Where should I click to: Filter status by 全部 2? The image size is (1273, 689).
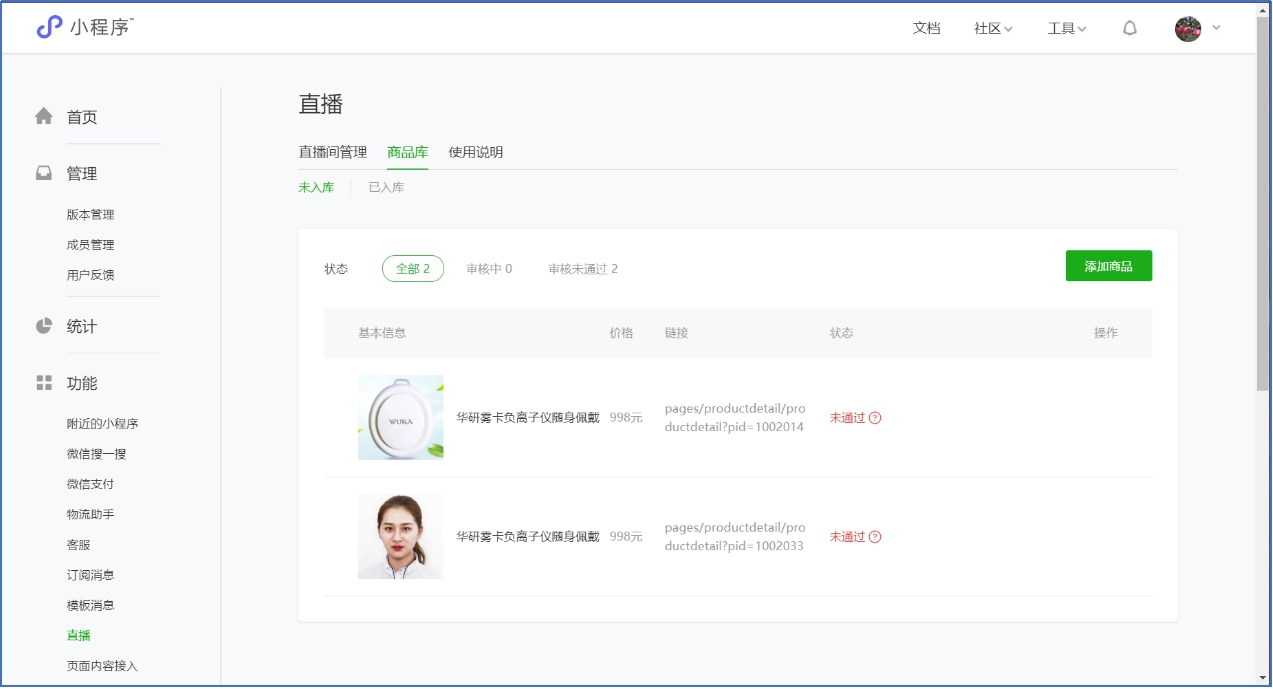coord(413,268)
